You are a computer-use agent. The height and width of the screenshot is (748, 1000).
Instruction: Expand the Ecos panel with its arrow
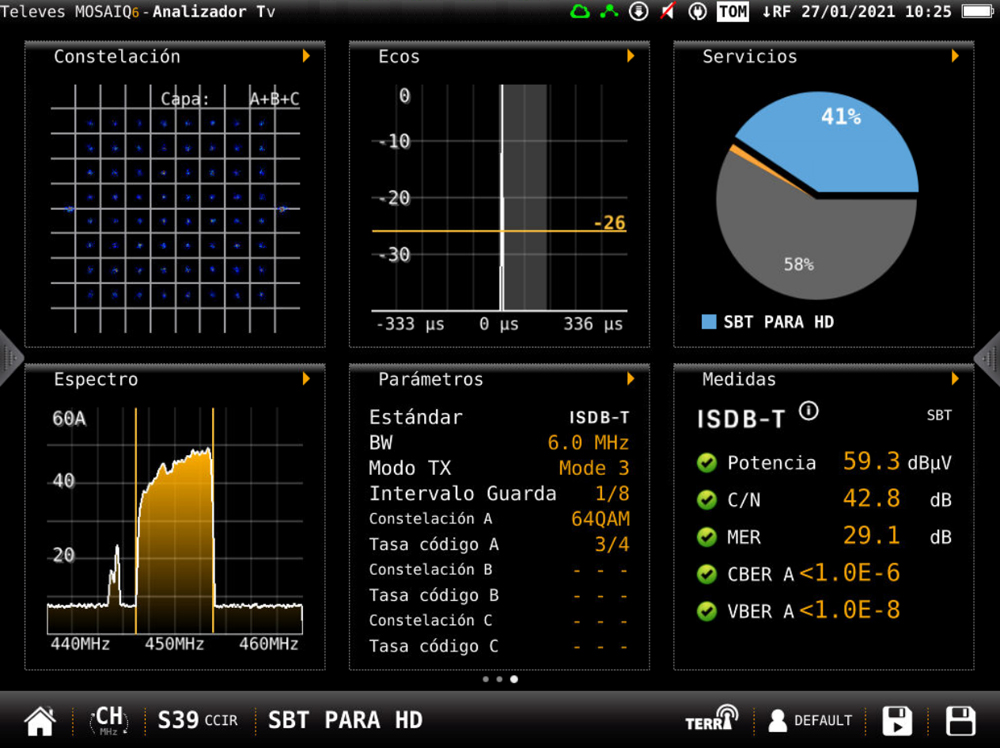pyautogui.click(x=631, y=56)
